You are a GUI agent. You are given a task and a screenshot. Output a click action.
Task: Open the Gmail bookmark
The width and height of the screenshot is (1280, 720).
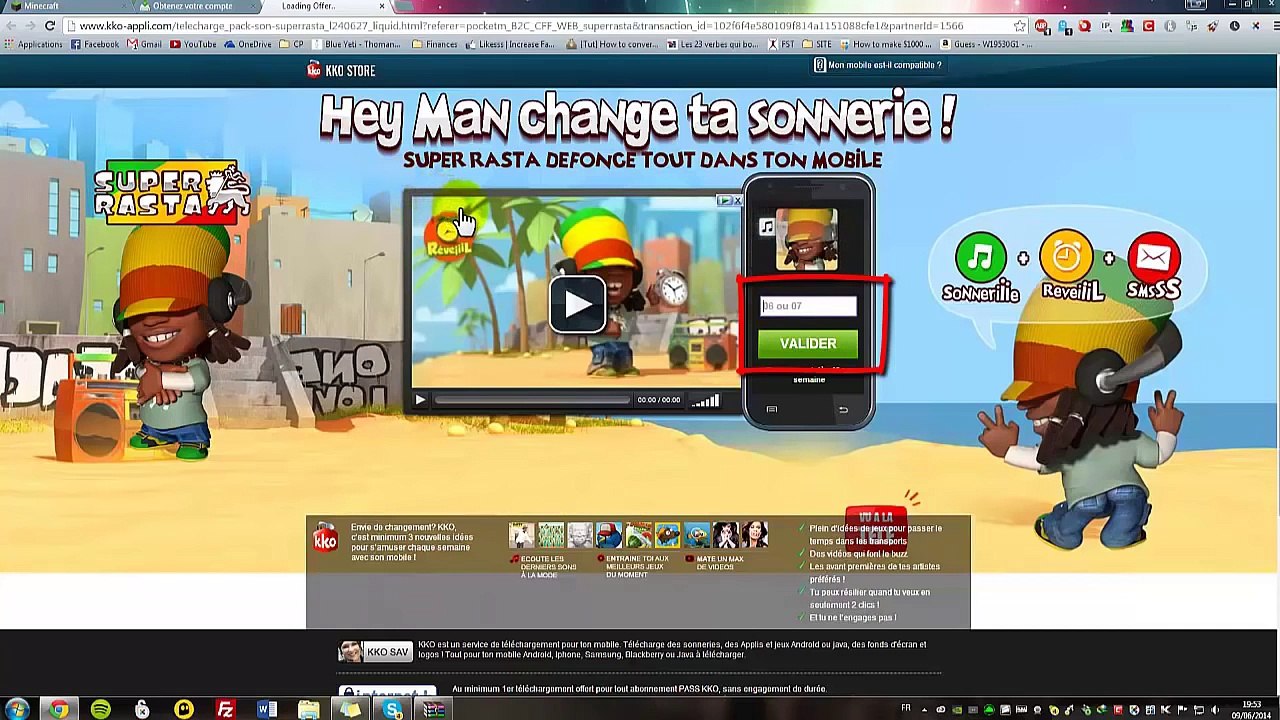(145, 44)
